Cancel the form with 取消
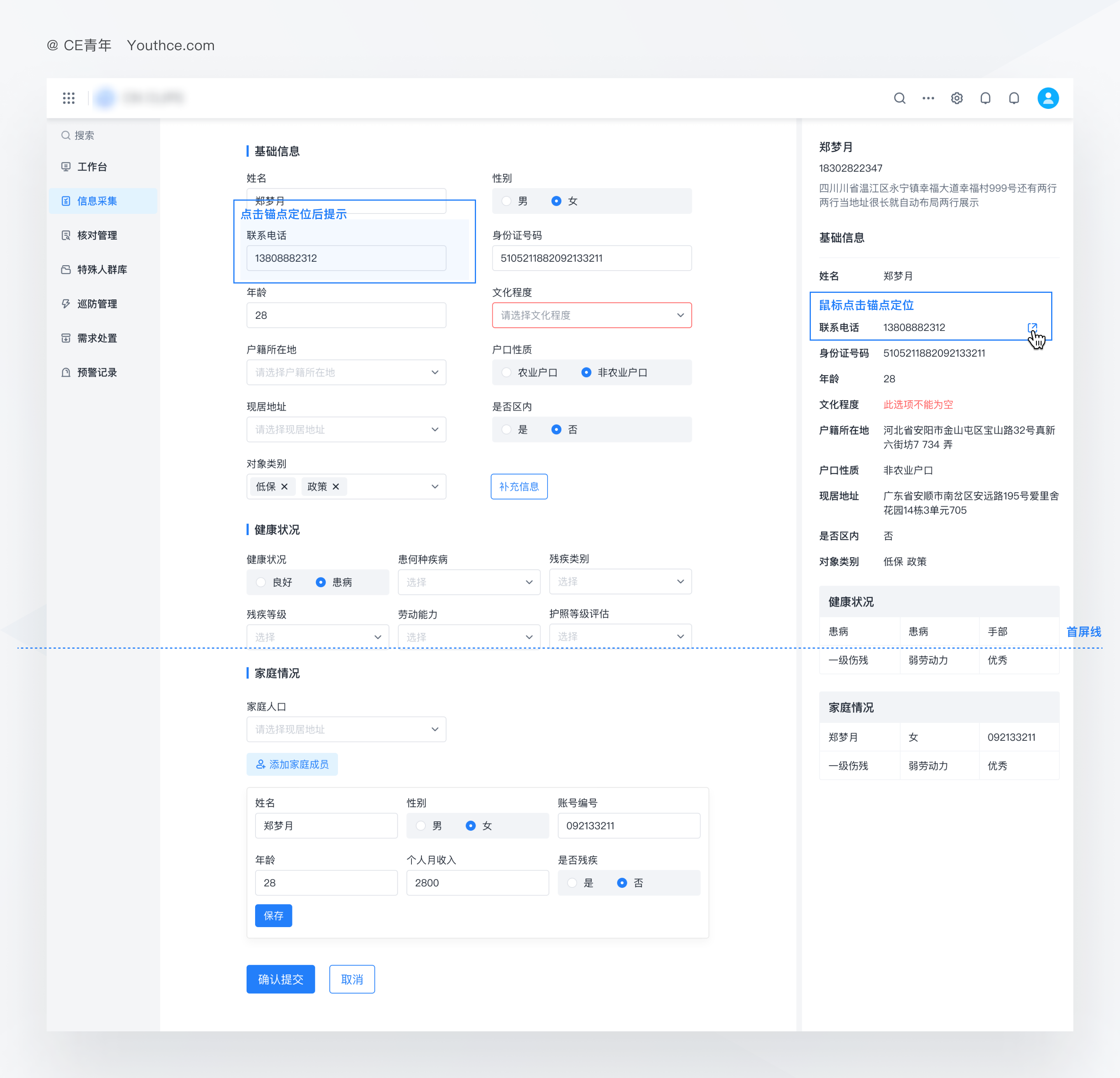This screenshot has height=1078, width=1120. [x=352, y=980]
